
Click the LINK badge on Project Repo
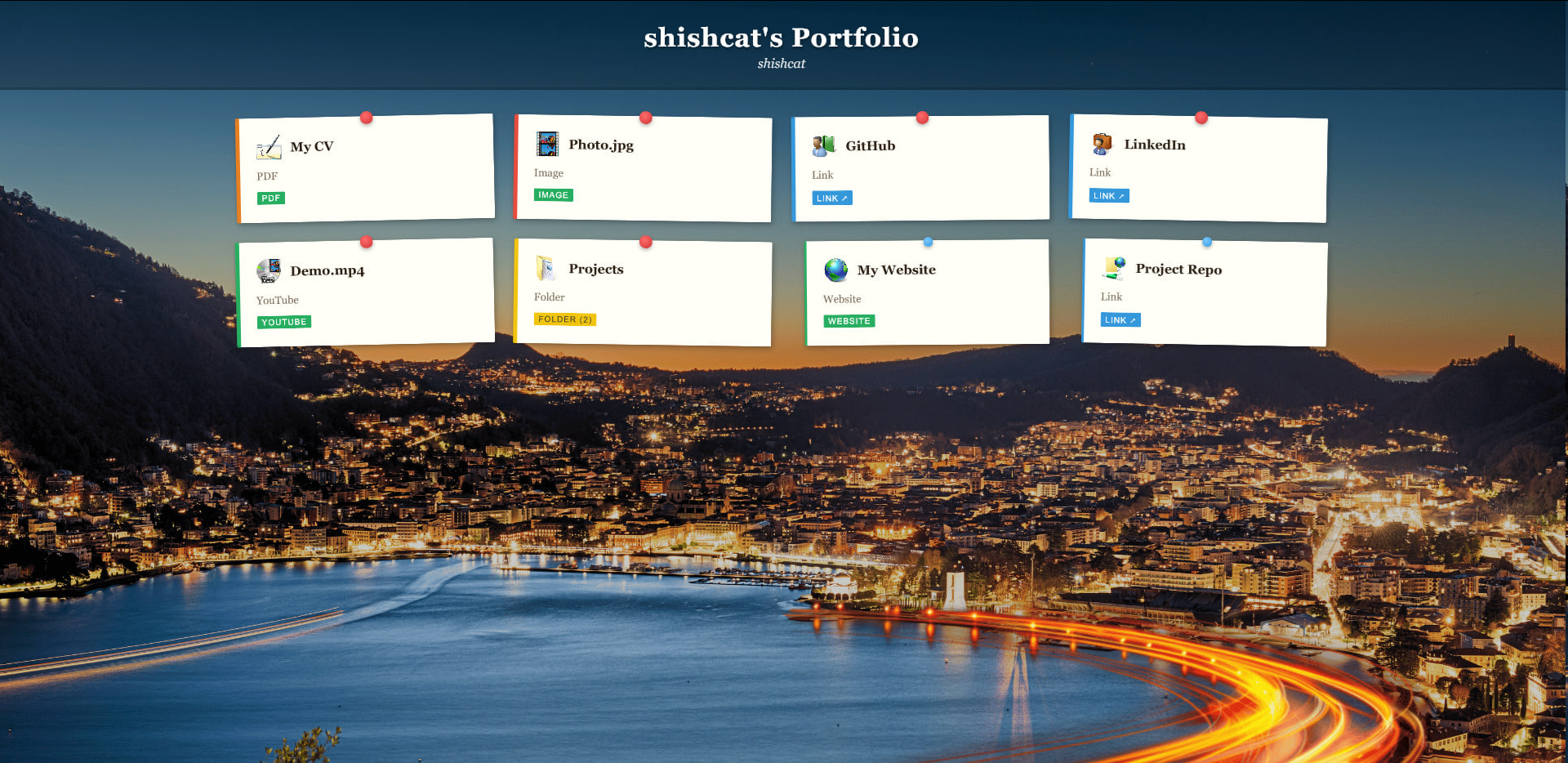point(1120,320)
